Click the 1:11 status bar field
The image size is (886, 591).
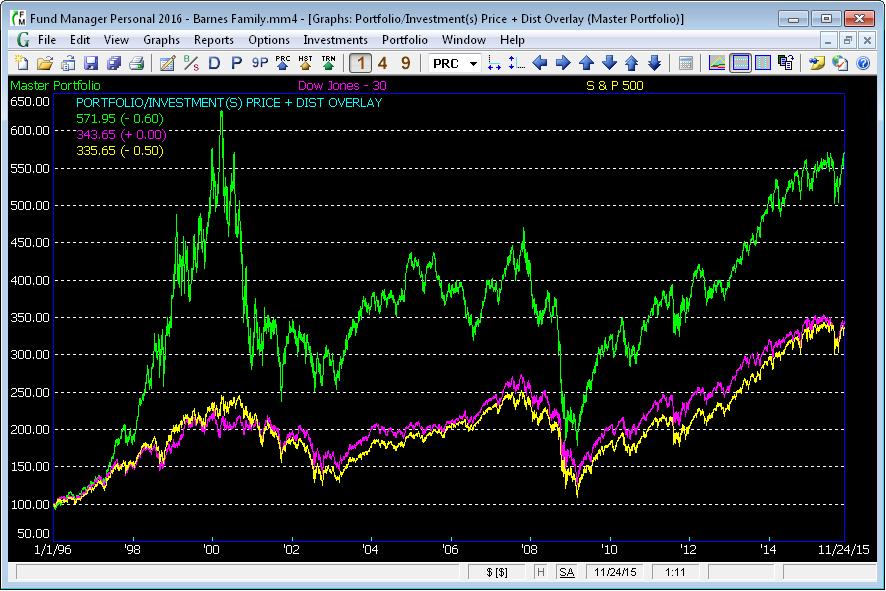675,572
